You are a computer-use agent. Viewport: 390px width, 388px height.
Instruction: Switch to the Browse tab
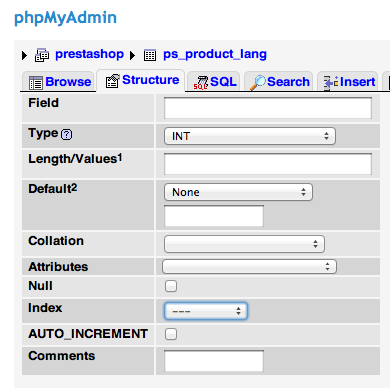tap(58, 82)
